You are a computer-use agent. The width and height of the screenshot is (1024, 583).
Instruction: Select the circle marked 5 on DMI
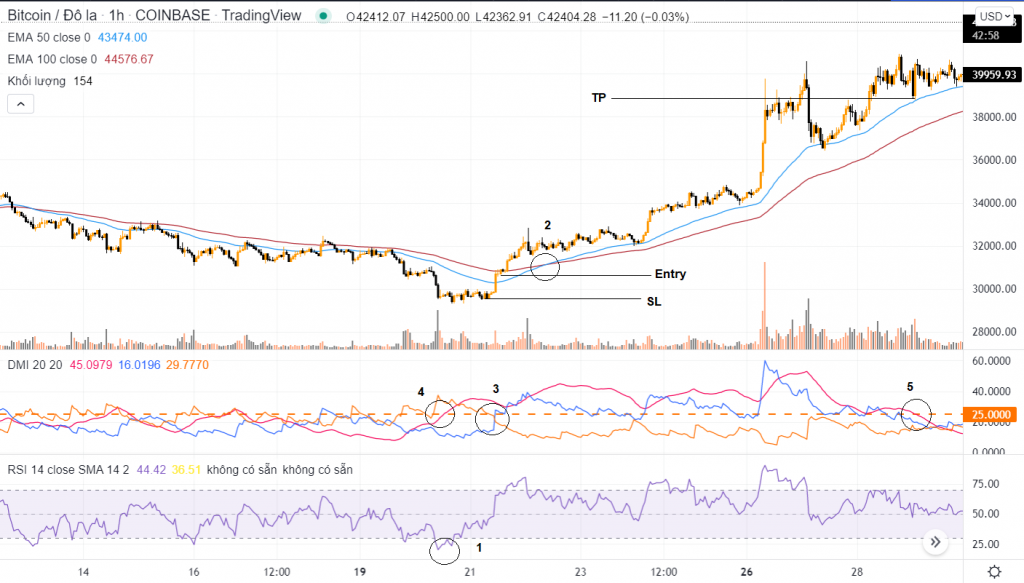916,414
